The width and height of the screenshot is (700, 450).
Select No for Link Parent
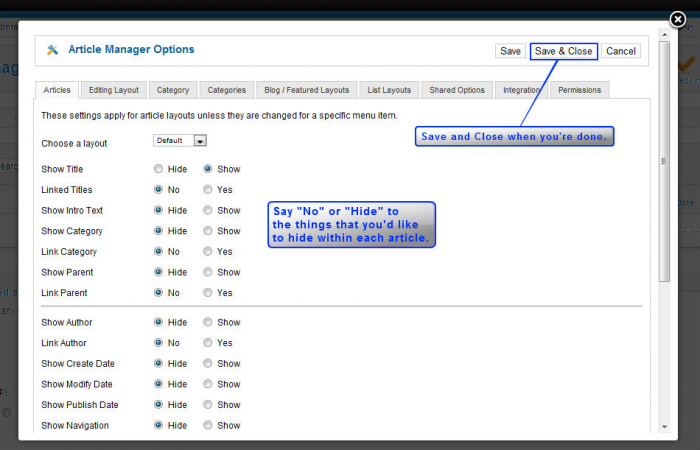pos(158,293)
